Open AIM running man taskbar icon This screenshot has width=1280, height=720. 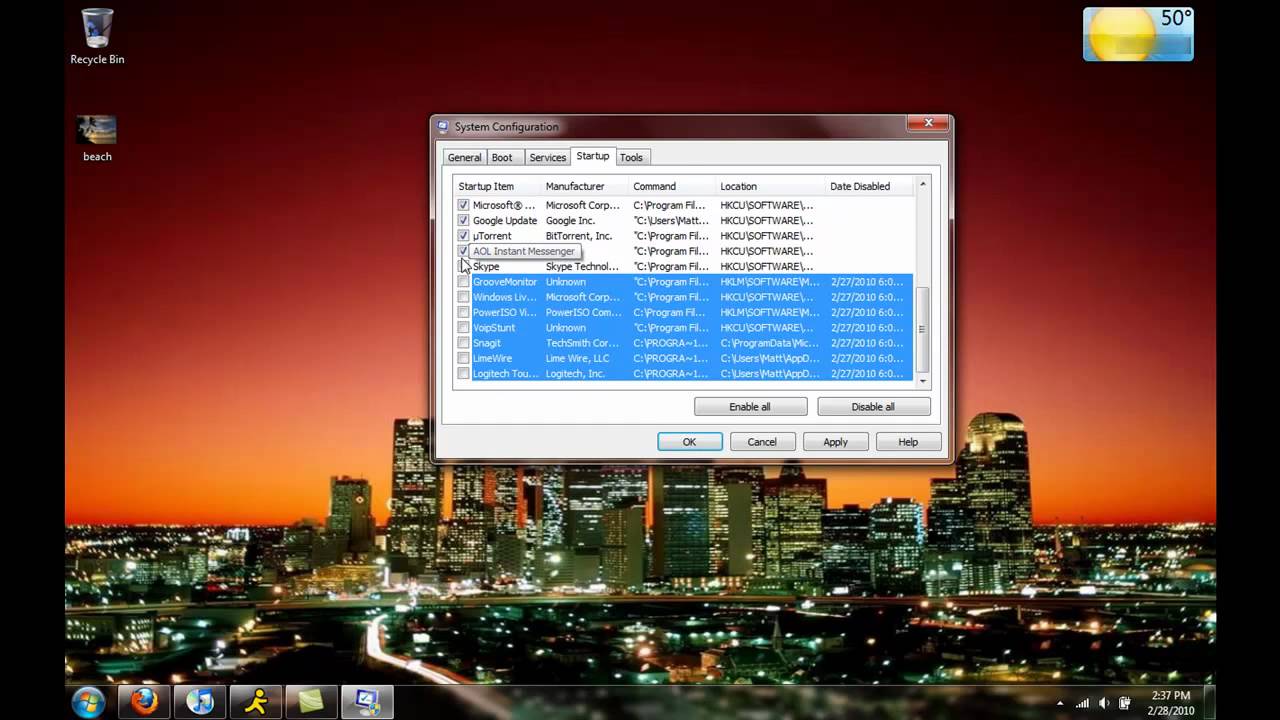click(256, 701)
